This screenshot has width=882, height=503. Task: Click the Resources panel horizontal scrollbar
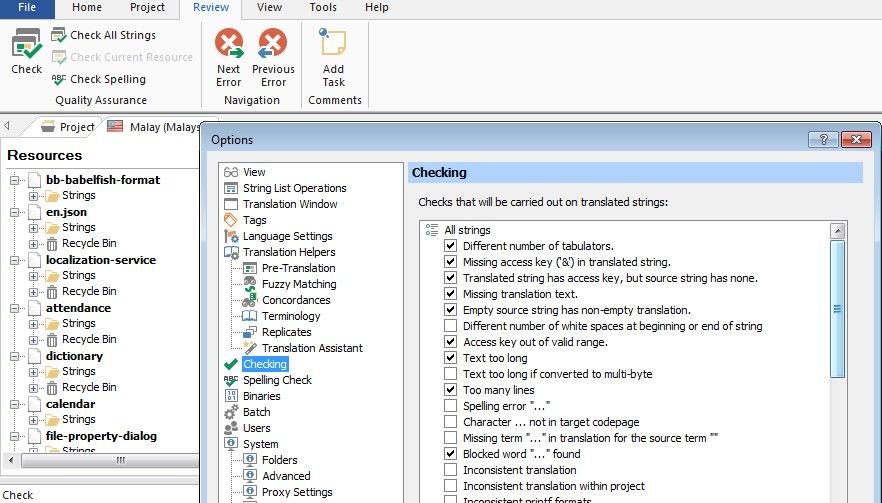click(x=110, y=460)
